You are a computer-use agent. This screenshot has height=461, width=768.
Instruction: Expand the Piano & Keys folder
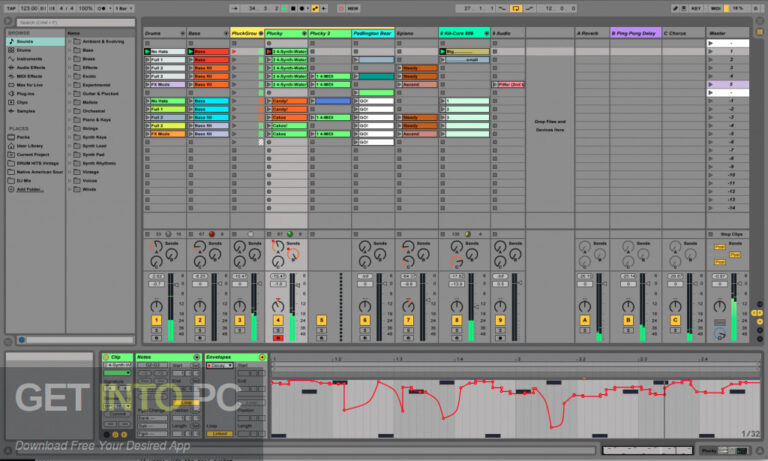(70, 120)
